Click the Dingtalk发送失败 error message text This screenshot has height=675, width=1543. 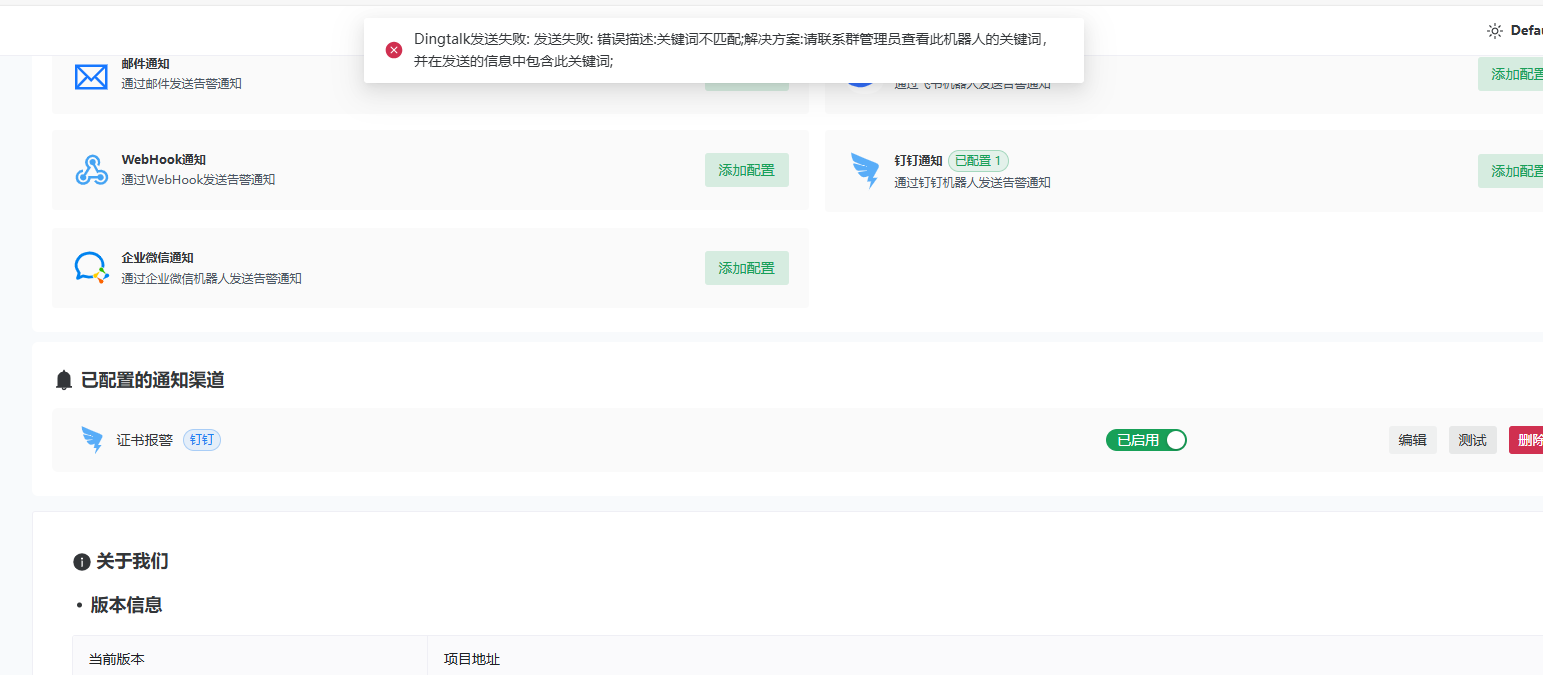[732, 50]
